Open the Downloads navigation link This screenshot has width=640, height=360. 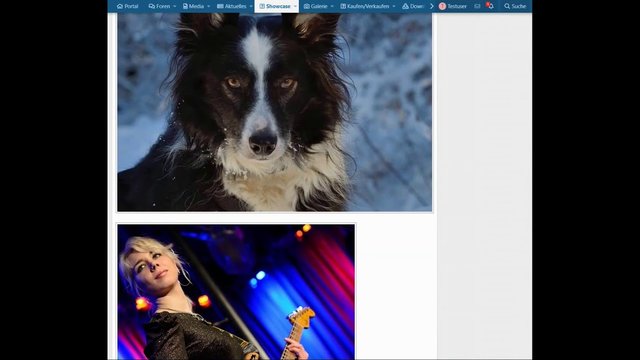[413, 6]
